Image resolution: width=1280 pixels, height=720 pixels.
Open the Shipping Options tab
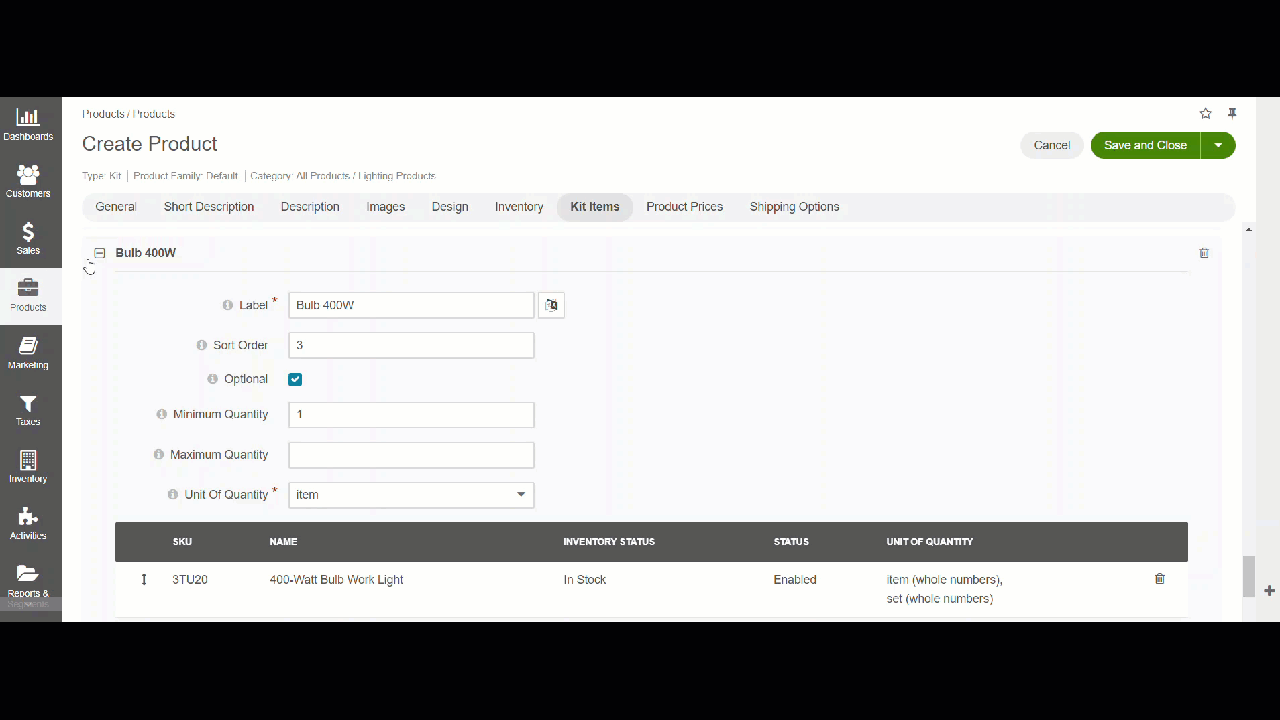[x=795, y=207]
